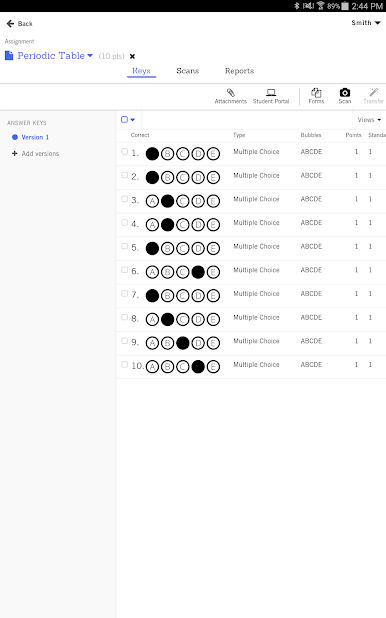
Task: Tap the Scan camera icon
Action: [345, 93]
